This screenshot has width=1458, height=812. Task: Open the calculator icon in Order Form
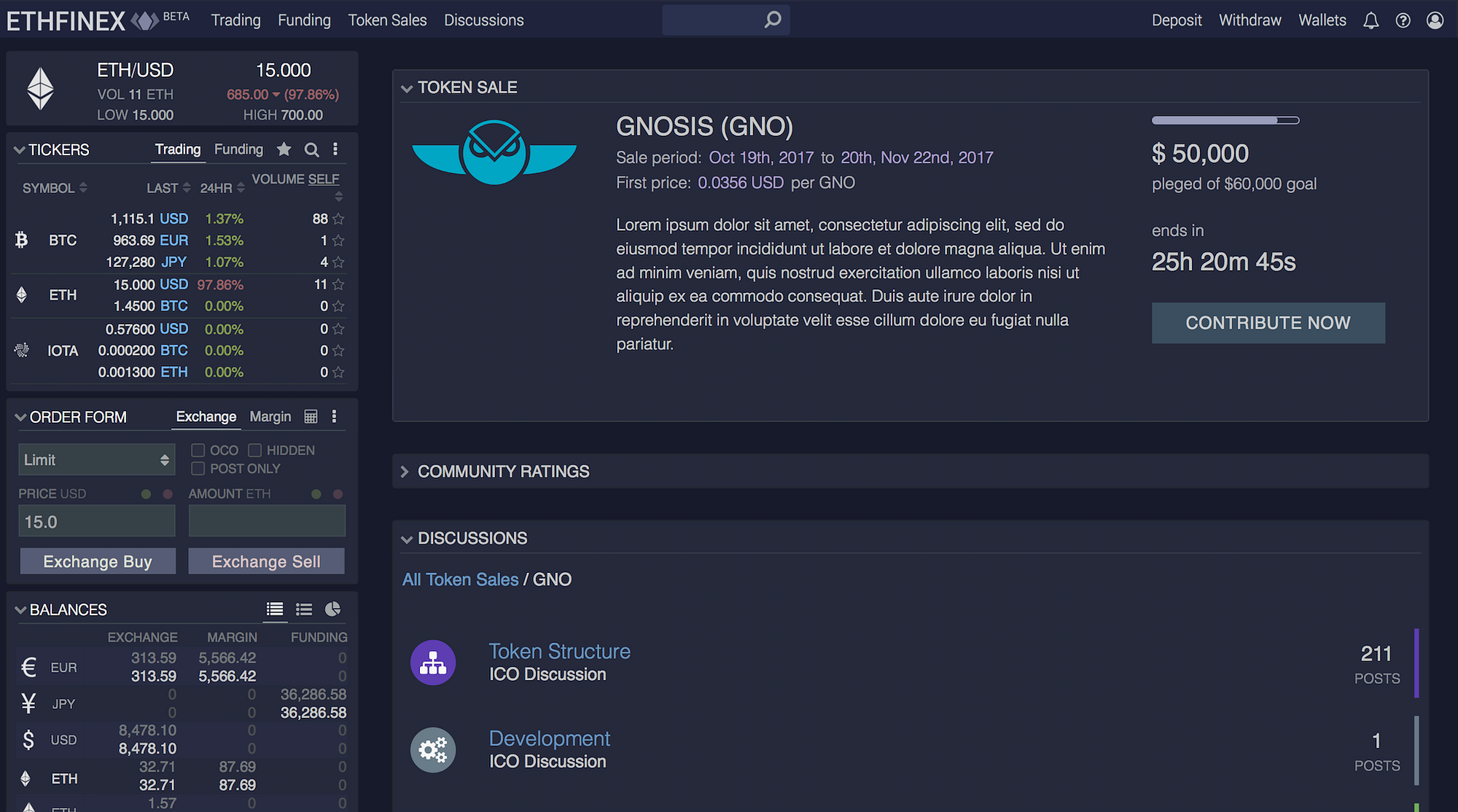(311, 416)
